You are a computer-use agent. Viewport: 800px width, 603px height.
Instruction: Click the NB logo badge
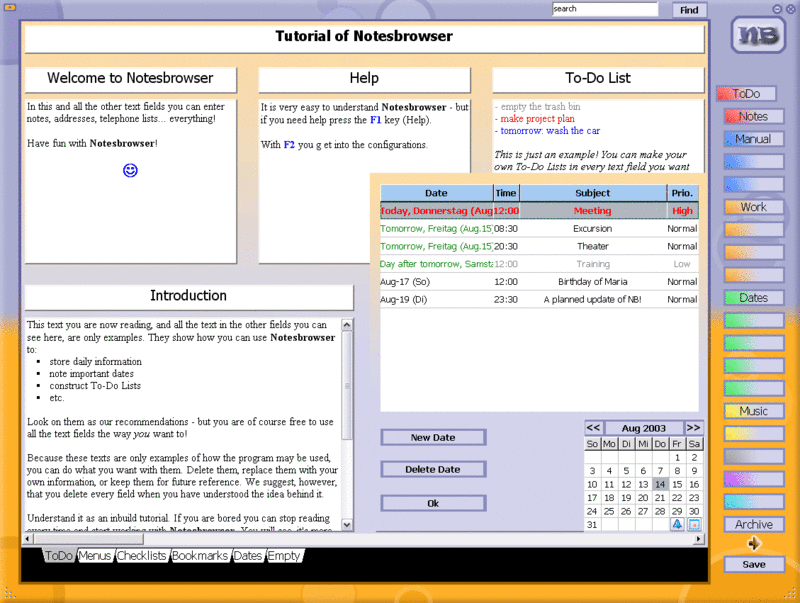[x=758, y=35]
